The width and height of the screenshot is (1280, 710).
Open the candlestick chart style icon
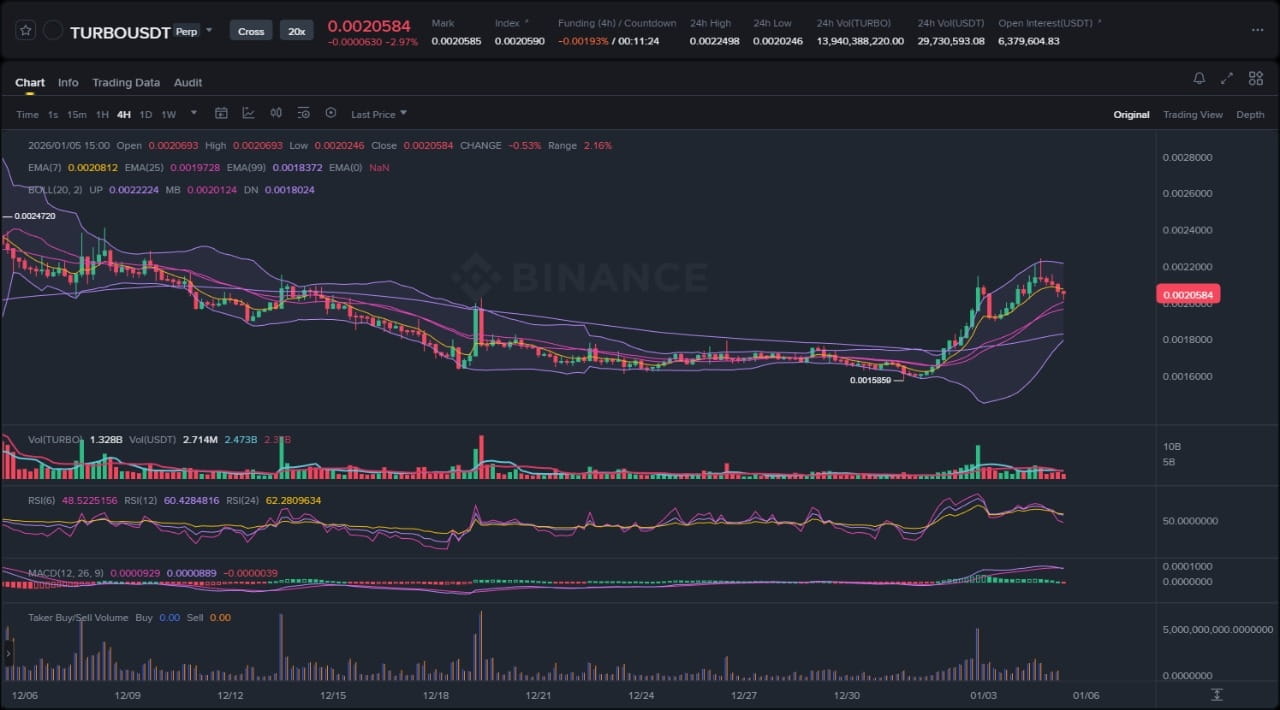pos(276,113)
